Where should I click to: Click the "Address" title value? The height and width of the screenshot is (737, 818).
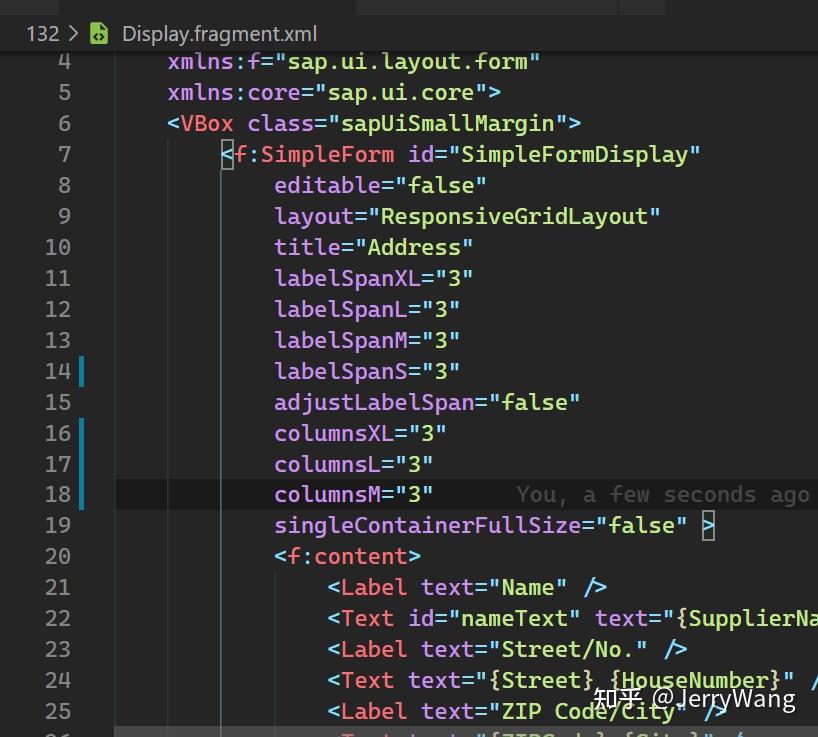click(414, 247)
